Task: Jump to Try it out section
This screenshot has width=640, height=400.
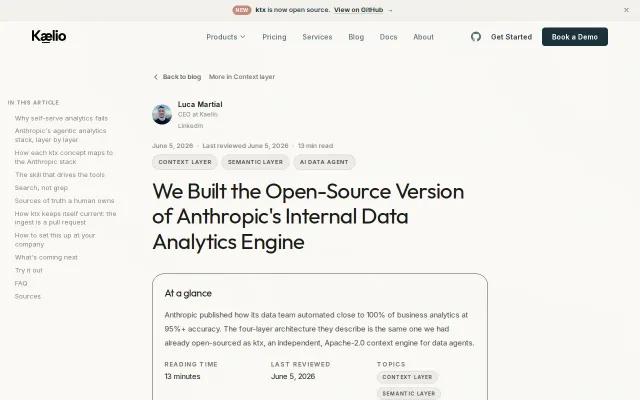Action: point(29,270)
